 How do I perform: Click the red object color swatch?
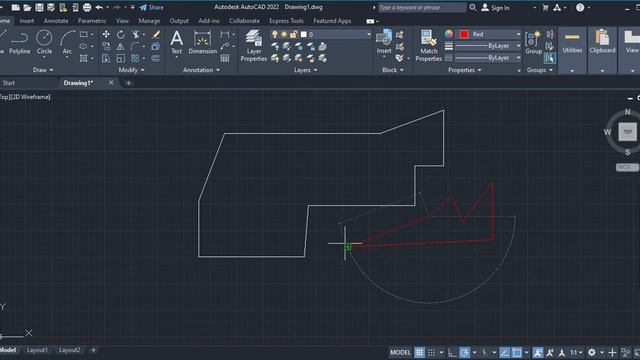(464, 34)
